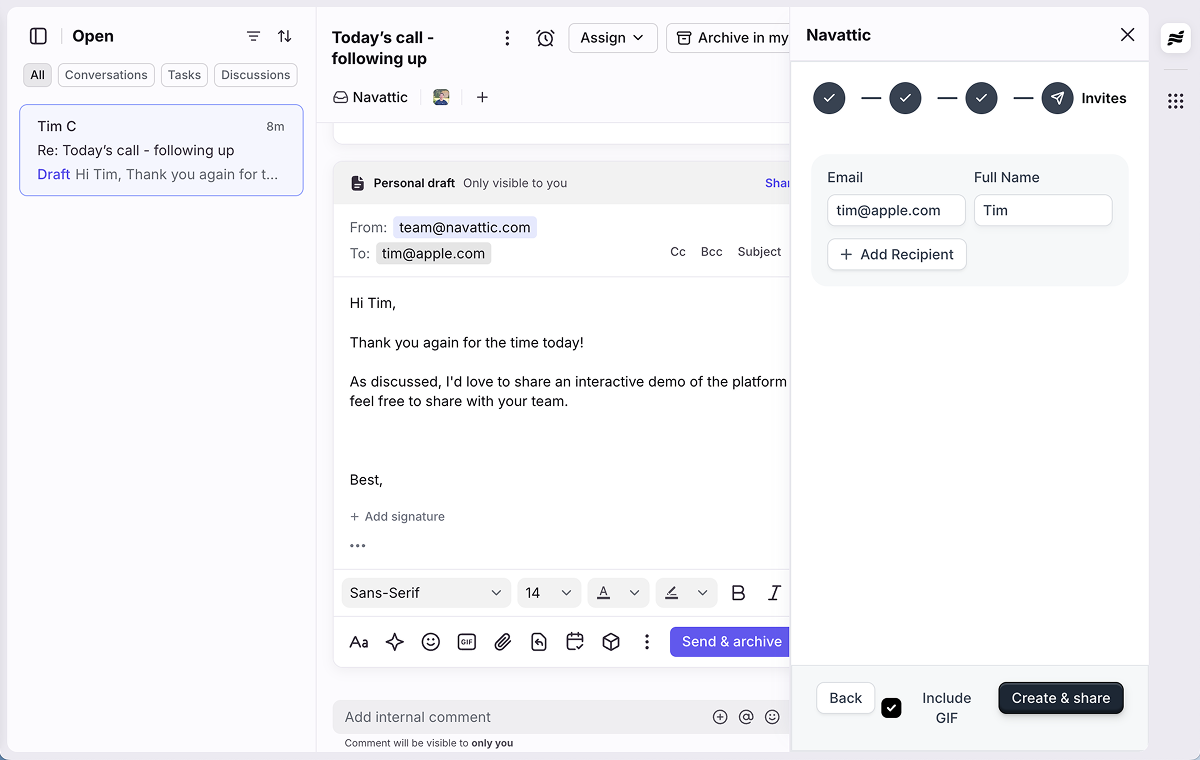1200x760 pixels.
Task: Toggle italic formatting
Action: [774, 592]
